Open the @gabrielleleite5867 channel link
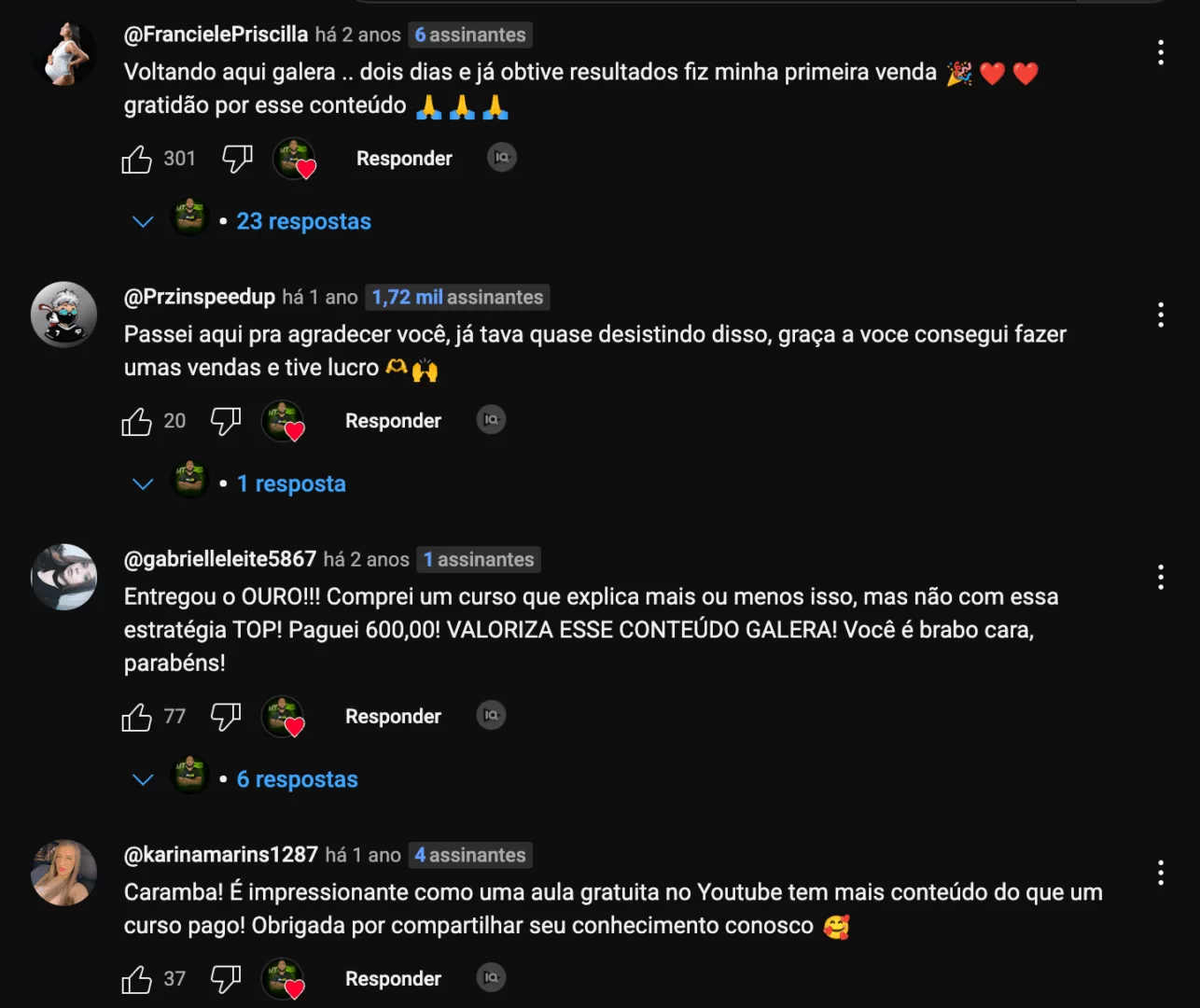This screenshot has height=1008, width=1200. click(x=220, y=559)
